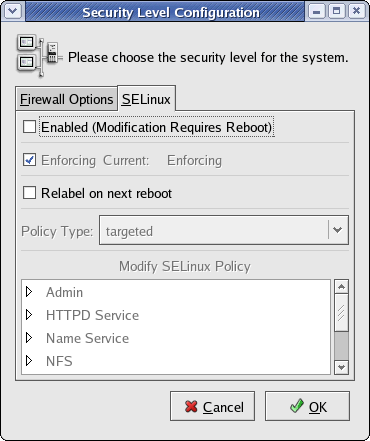Maximize the Security Level Configuration window
Viewport: 370px width, 441px height.
[337, 11]
